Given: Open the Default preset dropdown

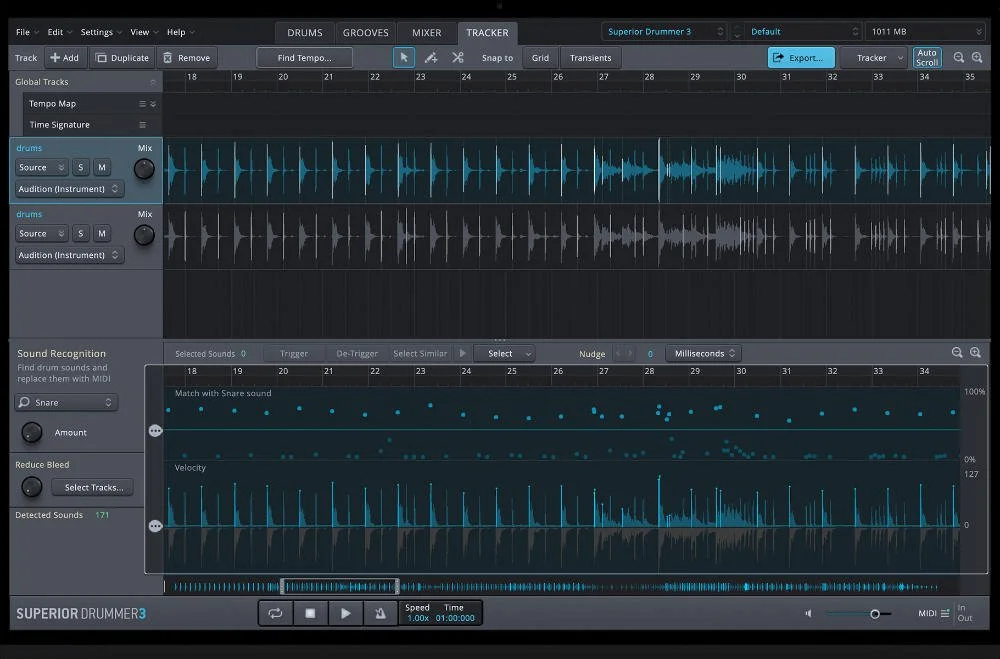Looking at the screenshot, I should click(804, 31).
